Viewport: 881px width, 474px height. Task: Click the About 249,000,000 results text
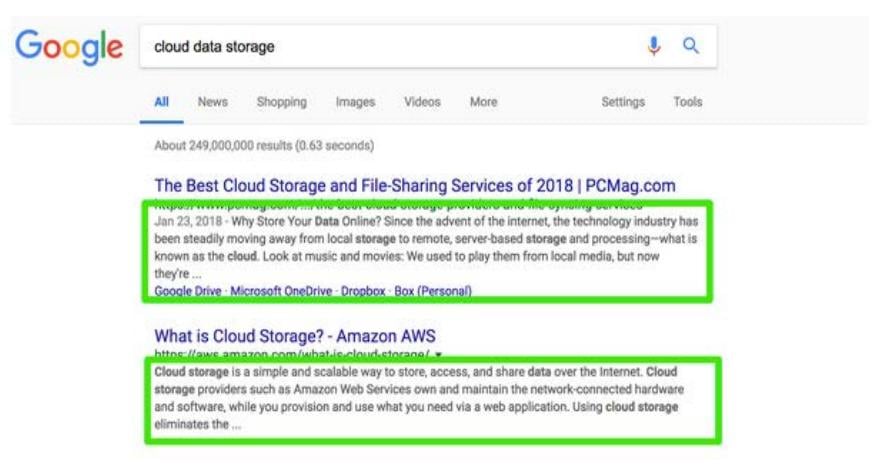(264, 146)
